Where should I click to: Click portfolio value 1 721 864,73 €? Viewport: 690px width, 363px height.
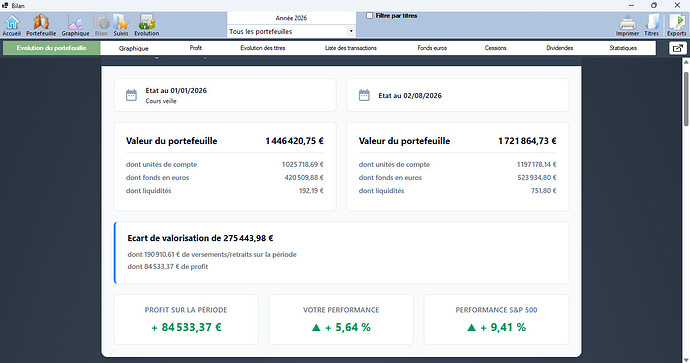point(527,141)
